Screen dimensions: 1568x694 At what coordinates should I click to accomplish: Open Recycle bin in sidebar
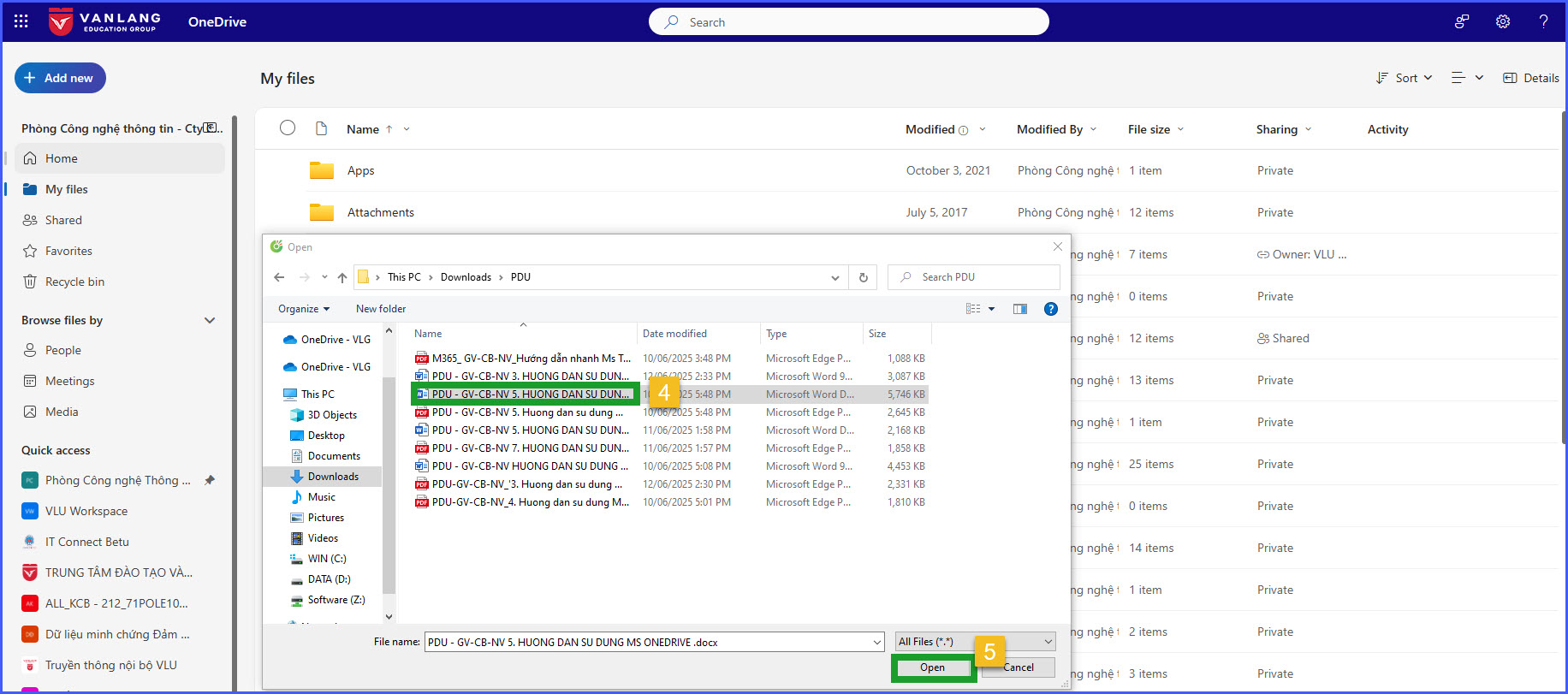[120, 282]
